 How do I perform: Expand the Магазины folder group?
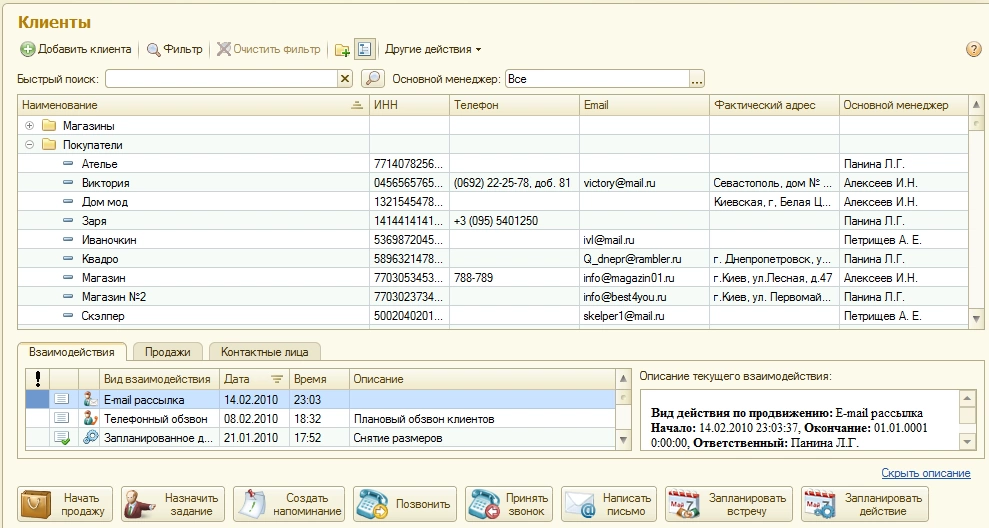29,126
